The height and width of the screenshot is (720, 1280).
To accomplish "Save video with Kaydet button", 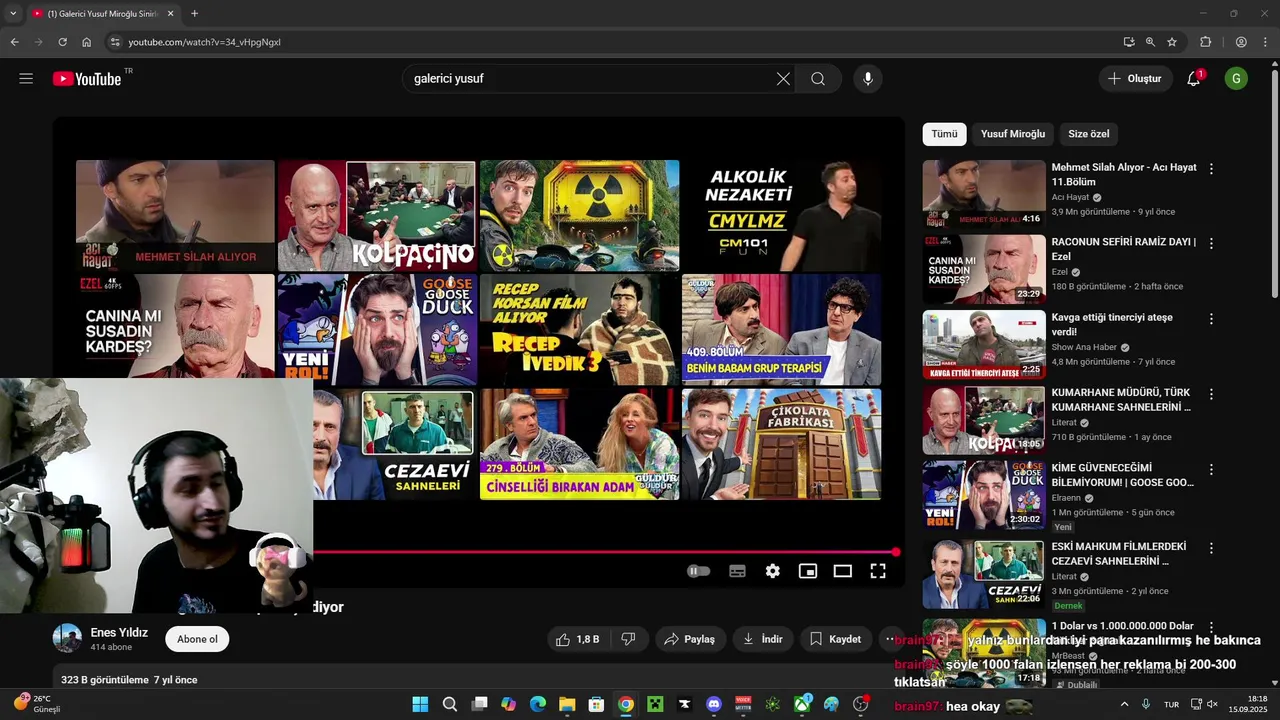I will pos(835,639).
